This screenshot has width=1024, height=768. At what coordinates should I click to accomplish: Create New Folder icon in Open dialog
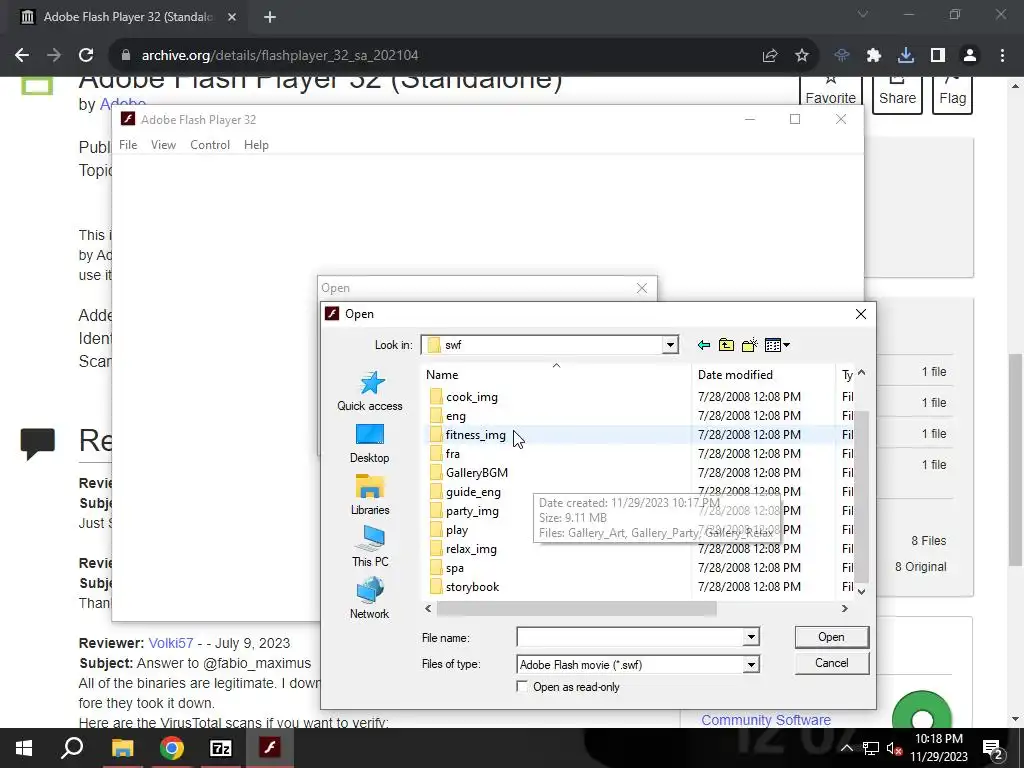click(750, 345)
